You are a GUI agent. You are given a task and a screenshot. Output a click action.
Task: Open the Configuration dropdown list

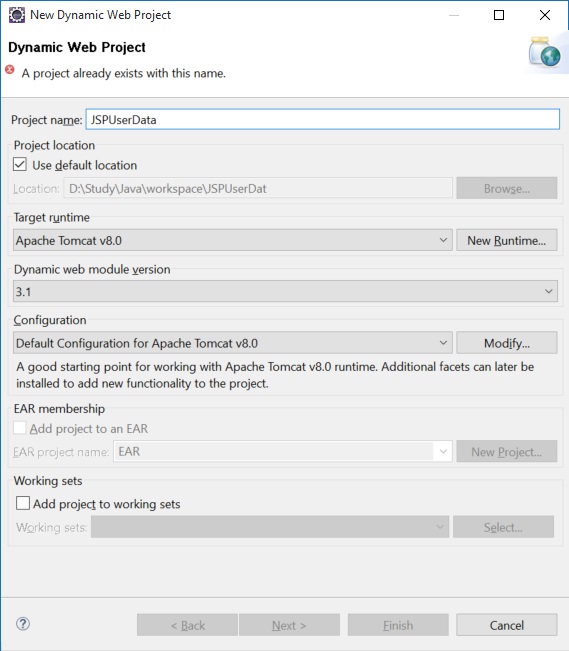[233, 343]
